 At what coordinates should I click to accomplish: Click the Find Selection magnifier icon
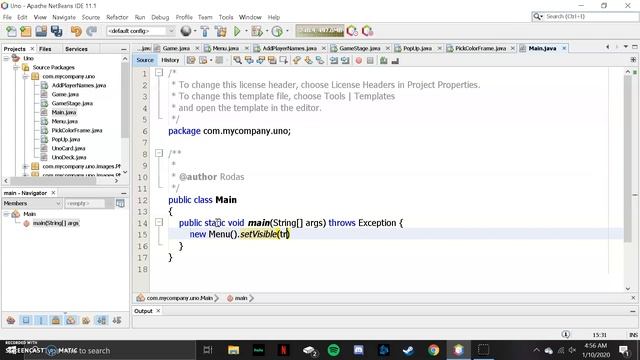[237, 60]
